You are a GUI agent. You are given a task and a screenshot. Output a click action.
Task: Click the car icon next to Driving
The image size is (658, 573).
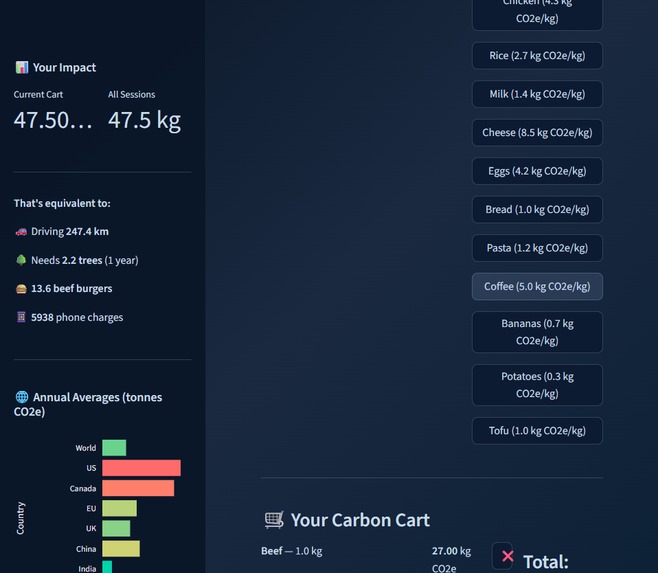click(x=21, y=232)
